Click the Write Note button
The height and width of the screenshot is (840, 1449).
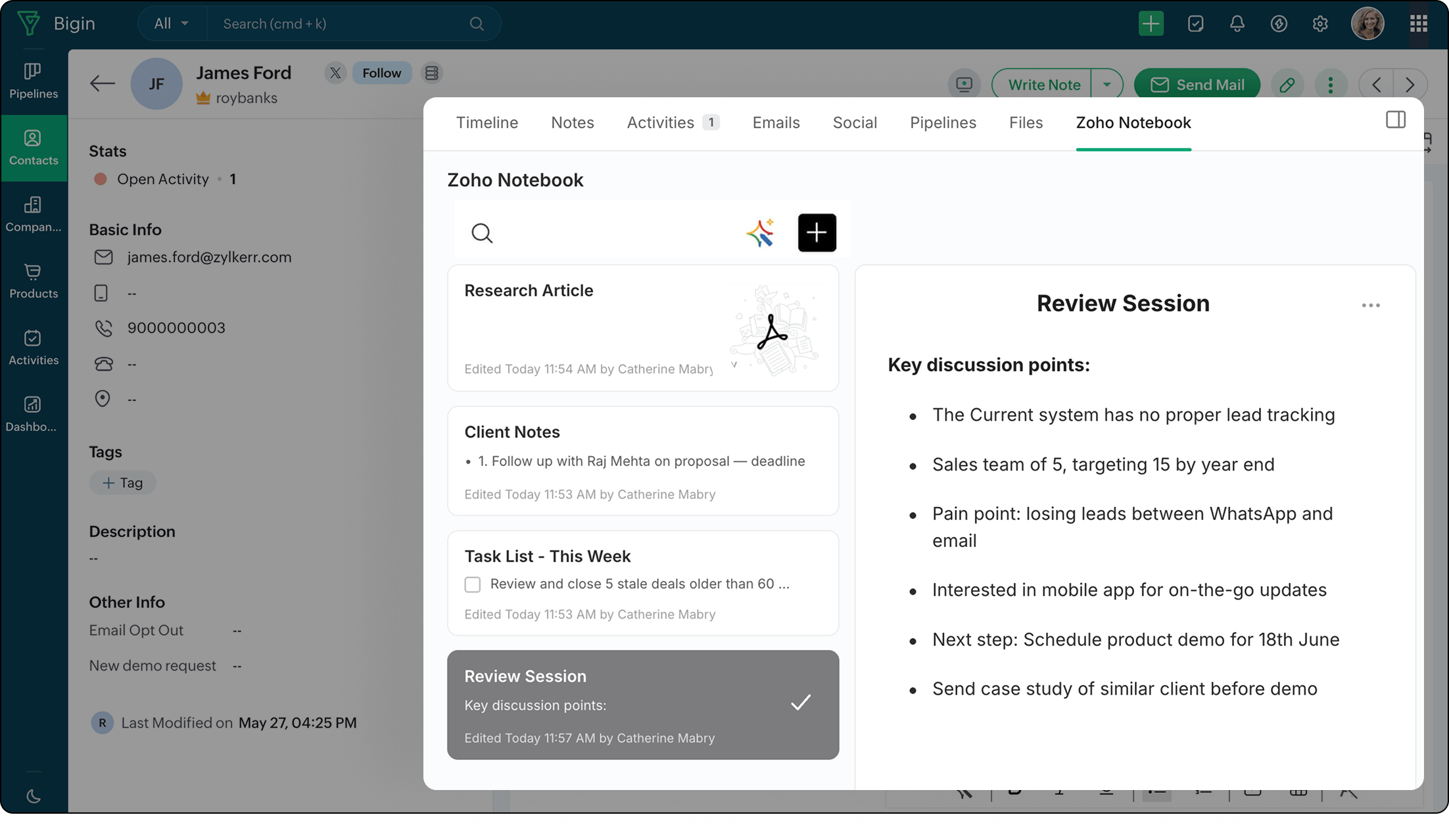tap(1044, 85)
